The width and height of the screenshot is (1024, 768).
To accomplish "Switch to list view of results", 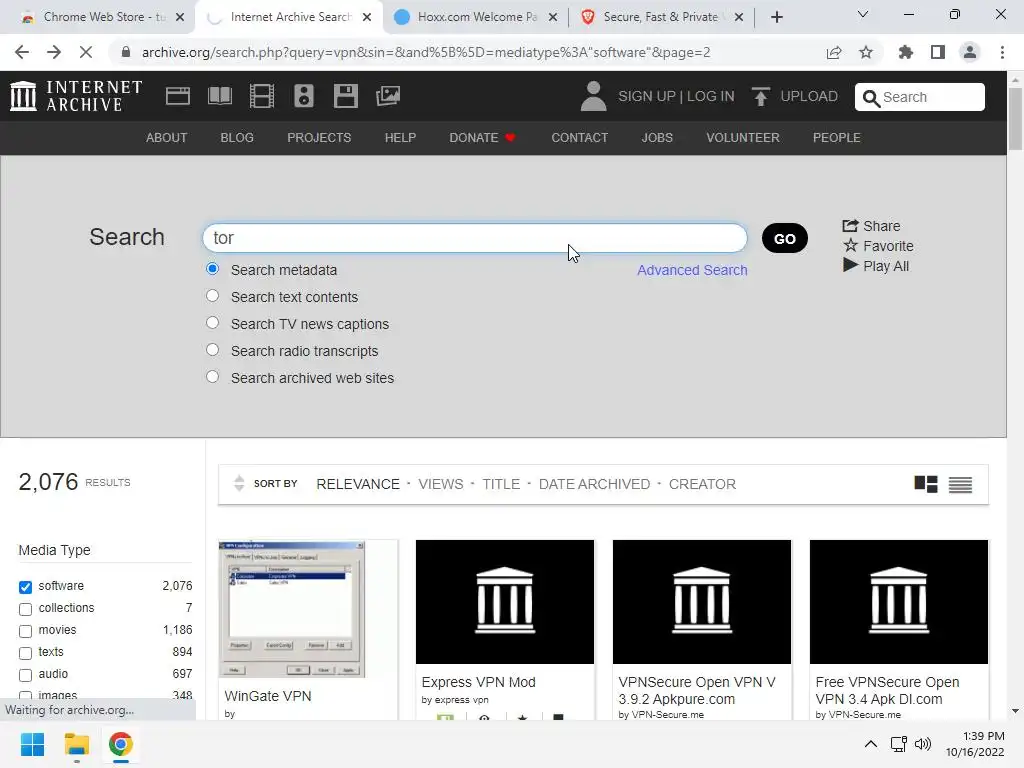I will pos(960,485).
